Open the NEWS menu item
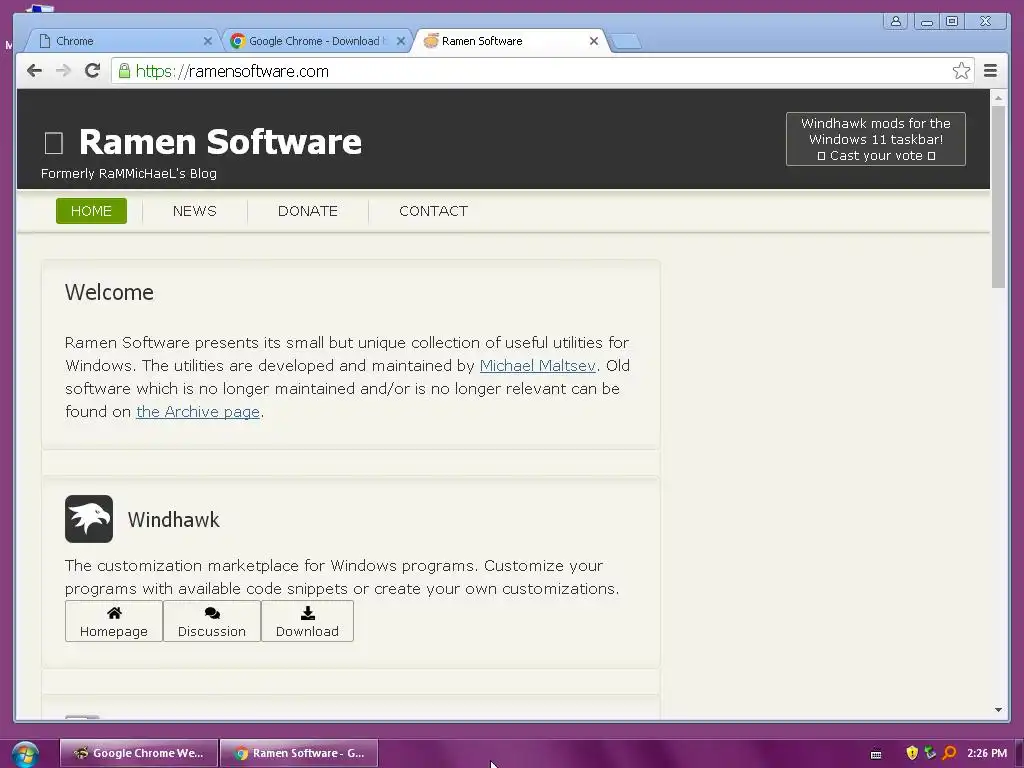 pyautogui.click(x=195, y=211)
